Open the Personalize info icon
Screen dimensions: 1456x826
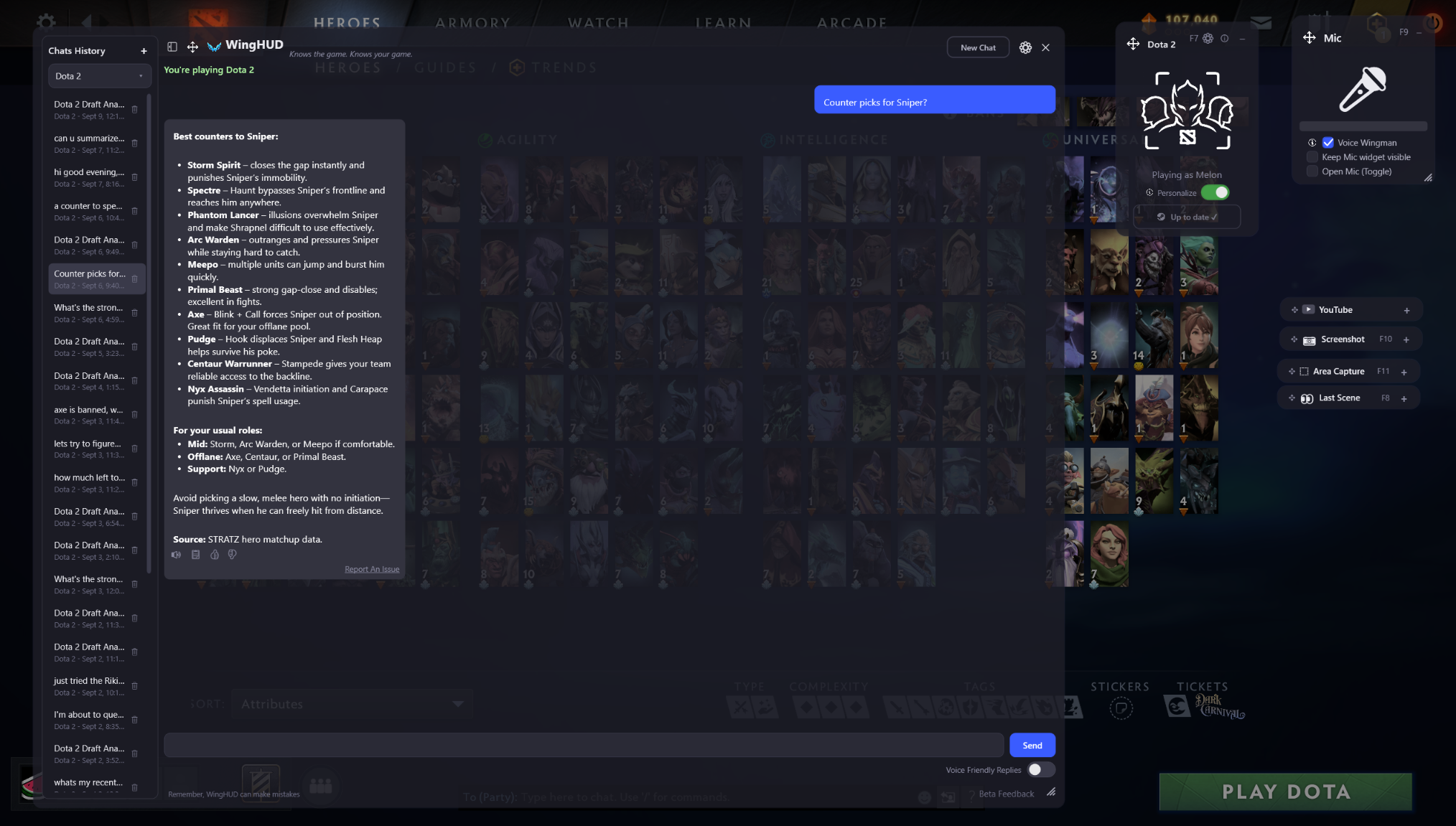(1149, 193)
